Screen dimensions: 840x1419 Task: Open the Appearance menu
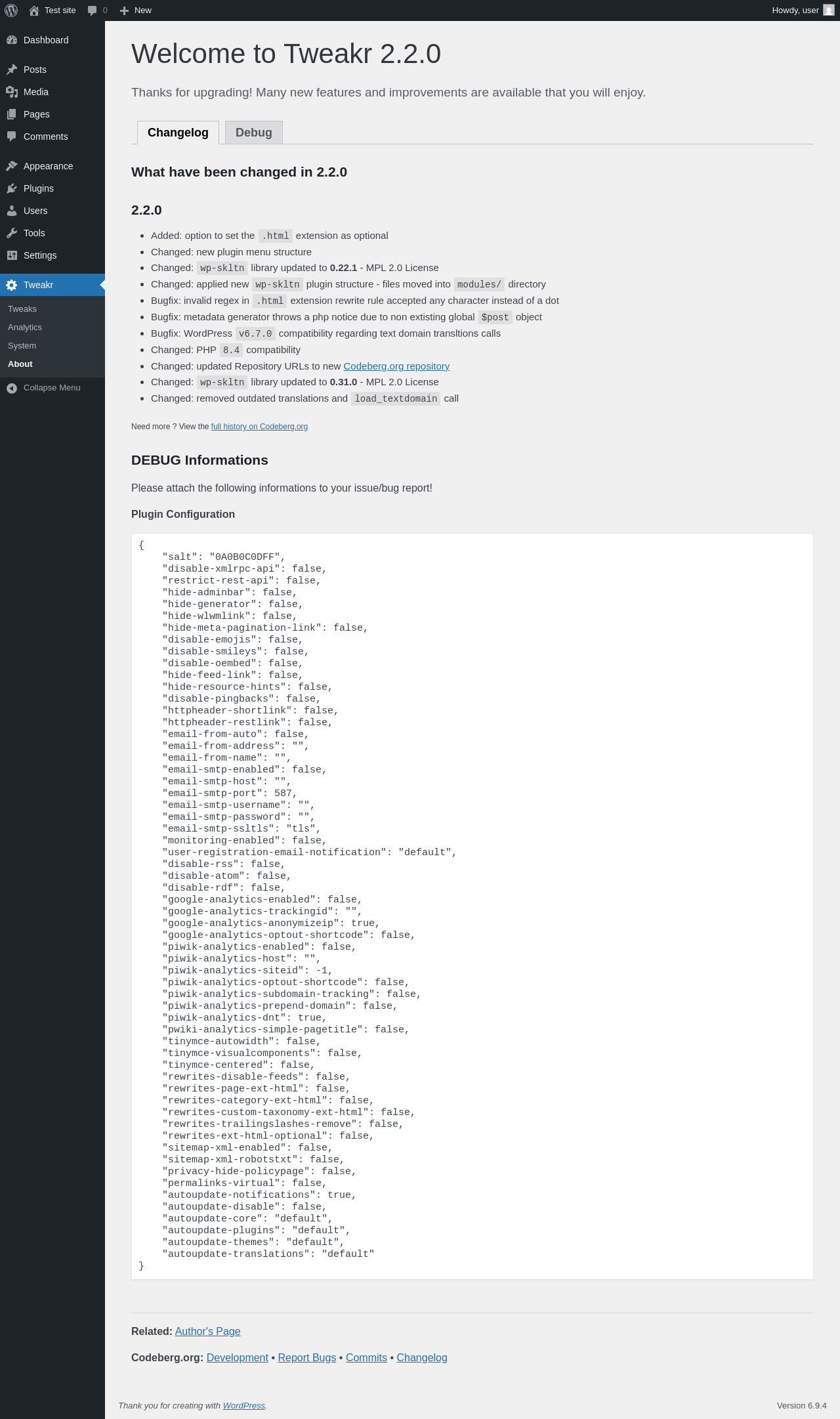[x=49, y=166]
